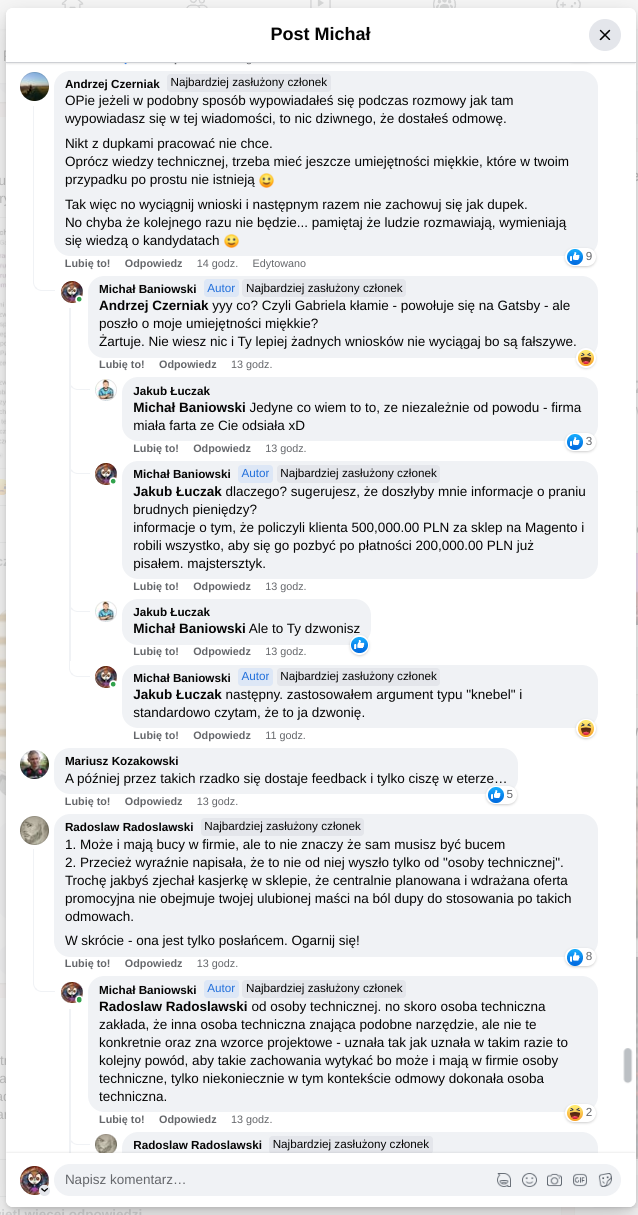Like Mariusz Kozakowski's comment
The height and width of the screenshot is (1215, 638).
click(88, 801)
